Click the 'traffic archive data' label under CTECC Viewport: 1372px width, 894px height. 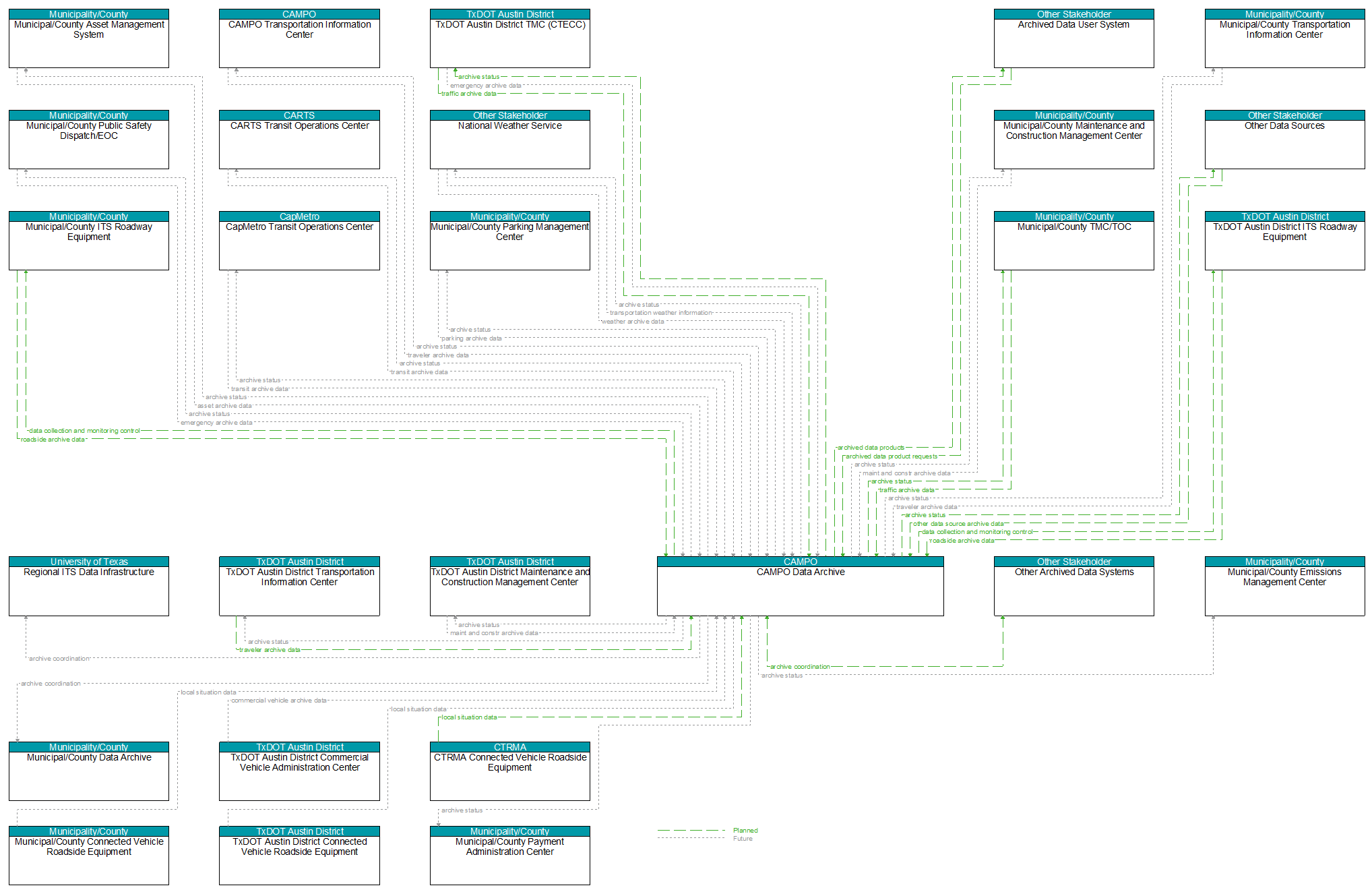(469, 94)
